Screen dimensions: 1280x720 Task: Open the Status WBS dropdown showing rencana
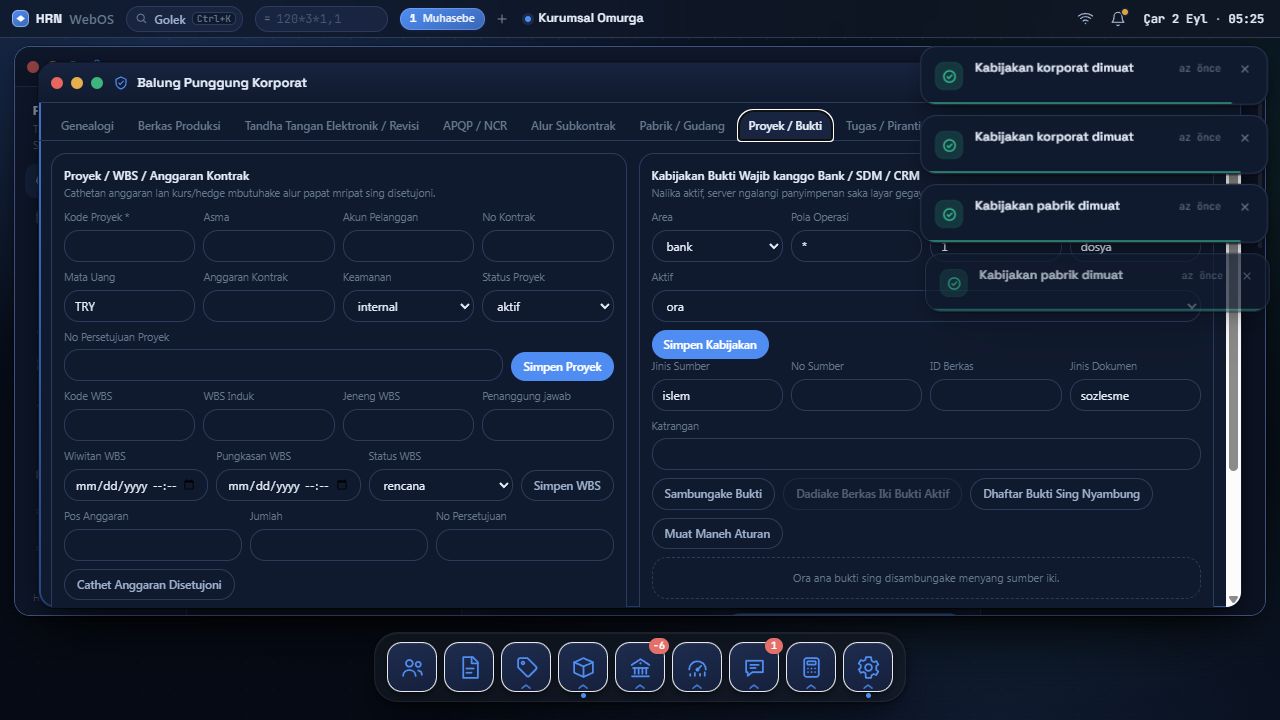coord(441,485)
